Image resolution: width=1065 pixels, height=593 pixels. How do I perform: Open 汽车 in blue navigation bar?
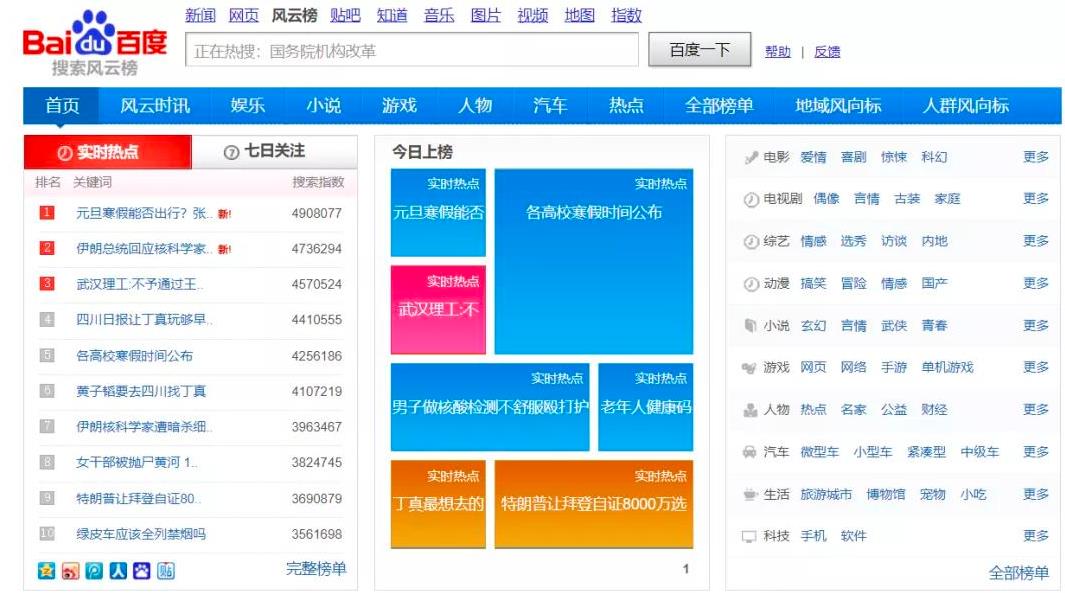click(x=550, y=105)
